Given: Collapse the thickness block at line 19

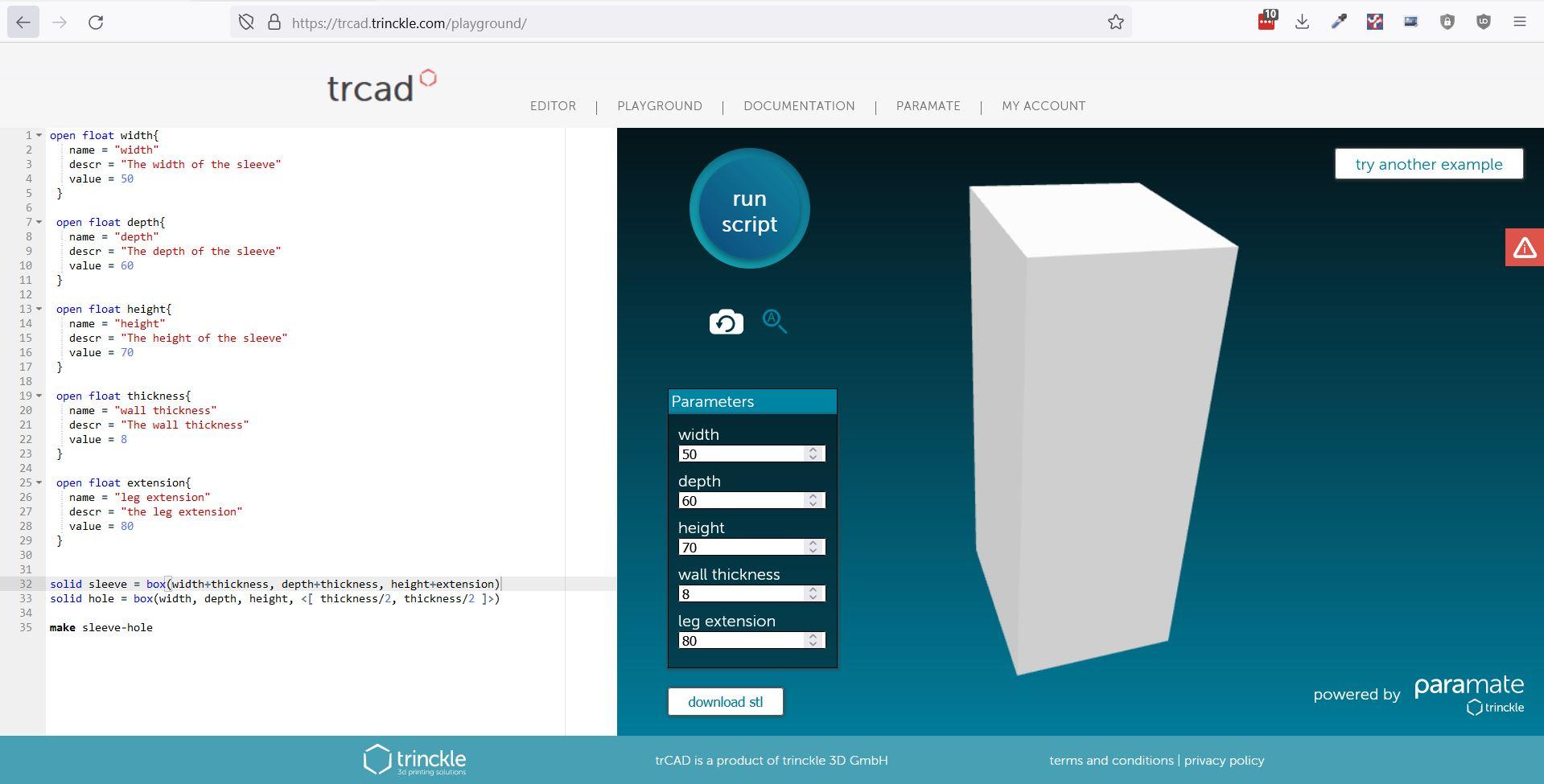Looking at the screenshot, I should 39,396.
